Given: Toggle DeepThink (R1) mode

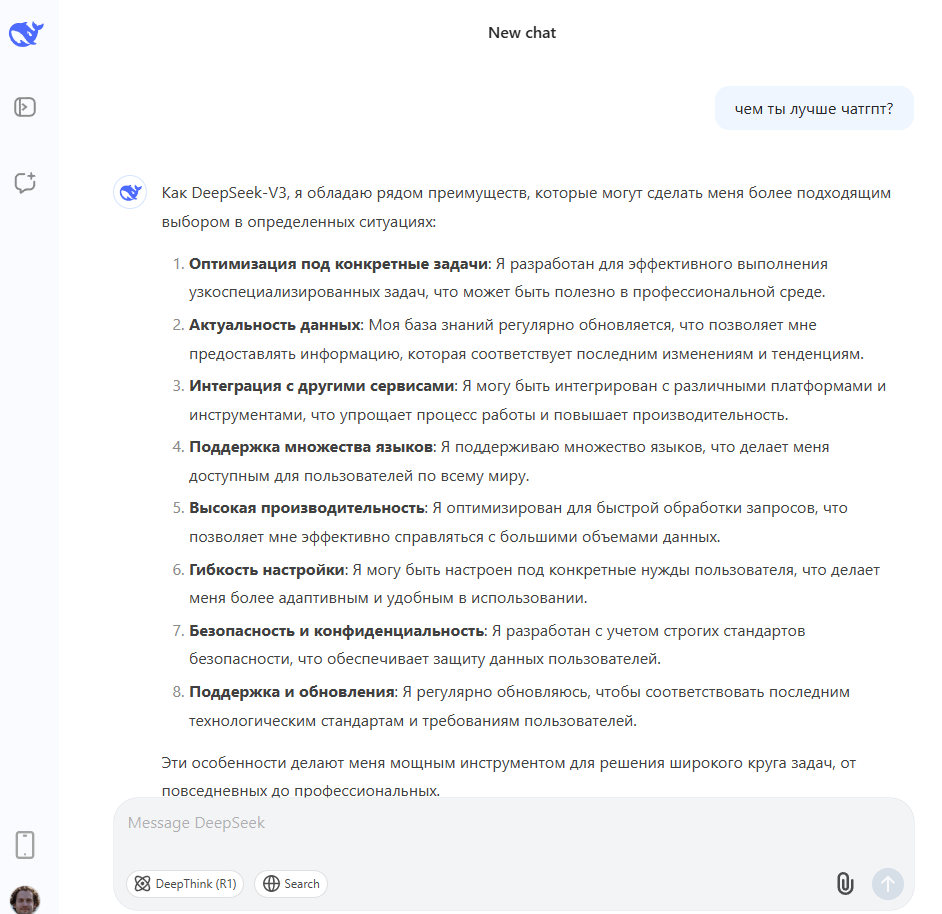Looking at the screenshot, I should [x=185, y=883].
